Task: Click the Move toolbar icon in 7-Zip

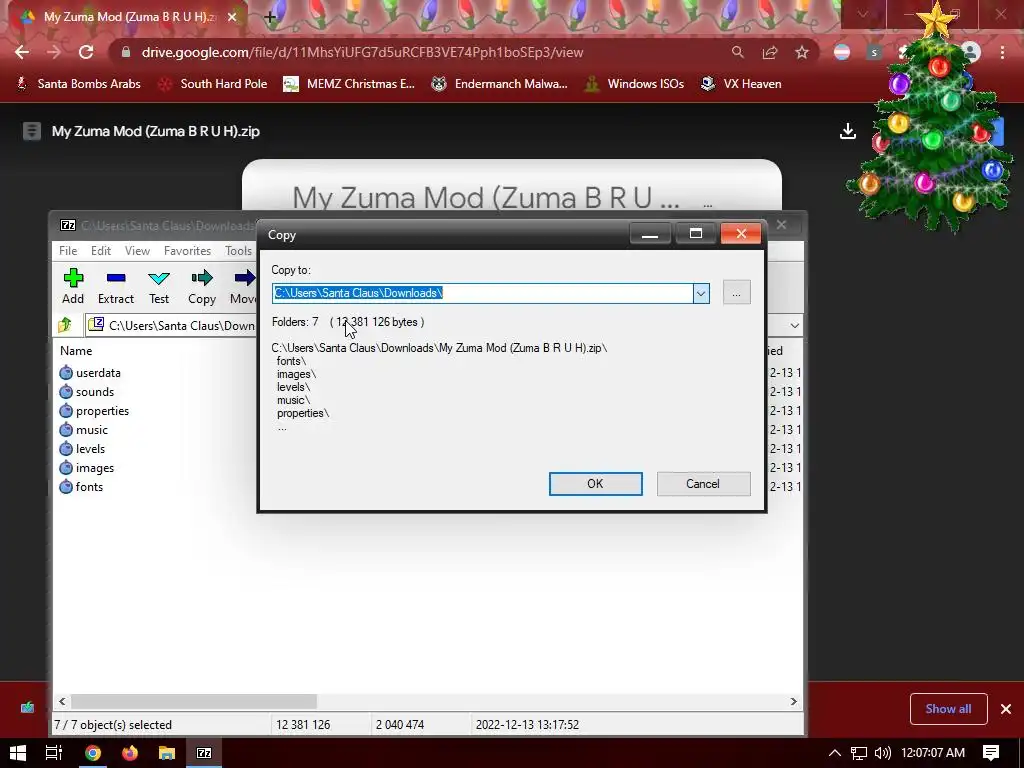Action: [x=243, y=286]
